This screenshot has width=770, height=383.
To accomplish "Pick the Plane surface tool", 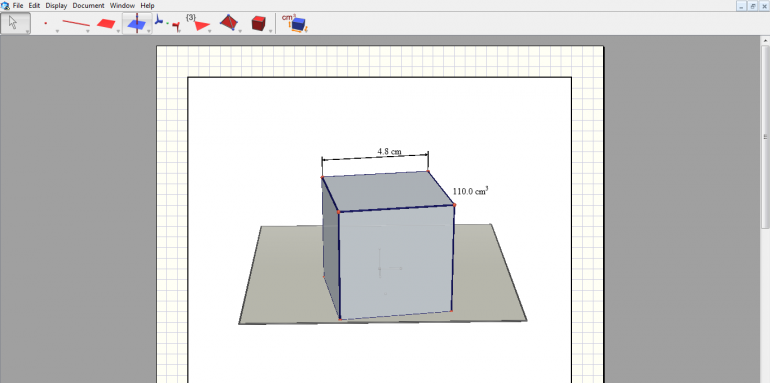I will point(106,23).
